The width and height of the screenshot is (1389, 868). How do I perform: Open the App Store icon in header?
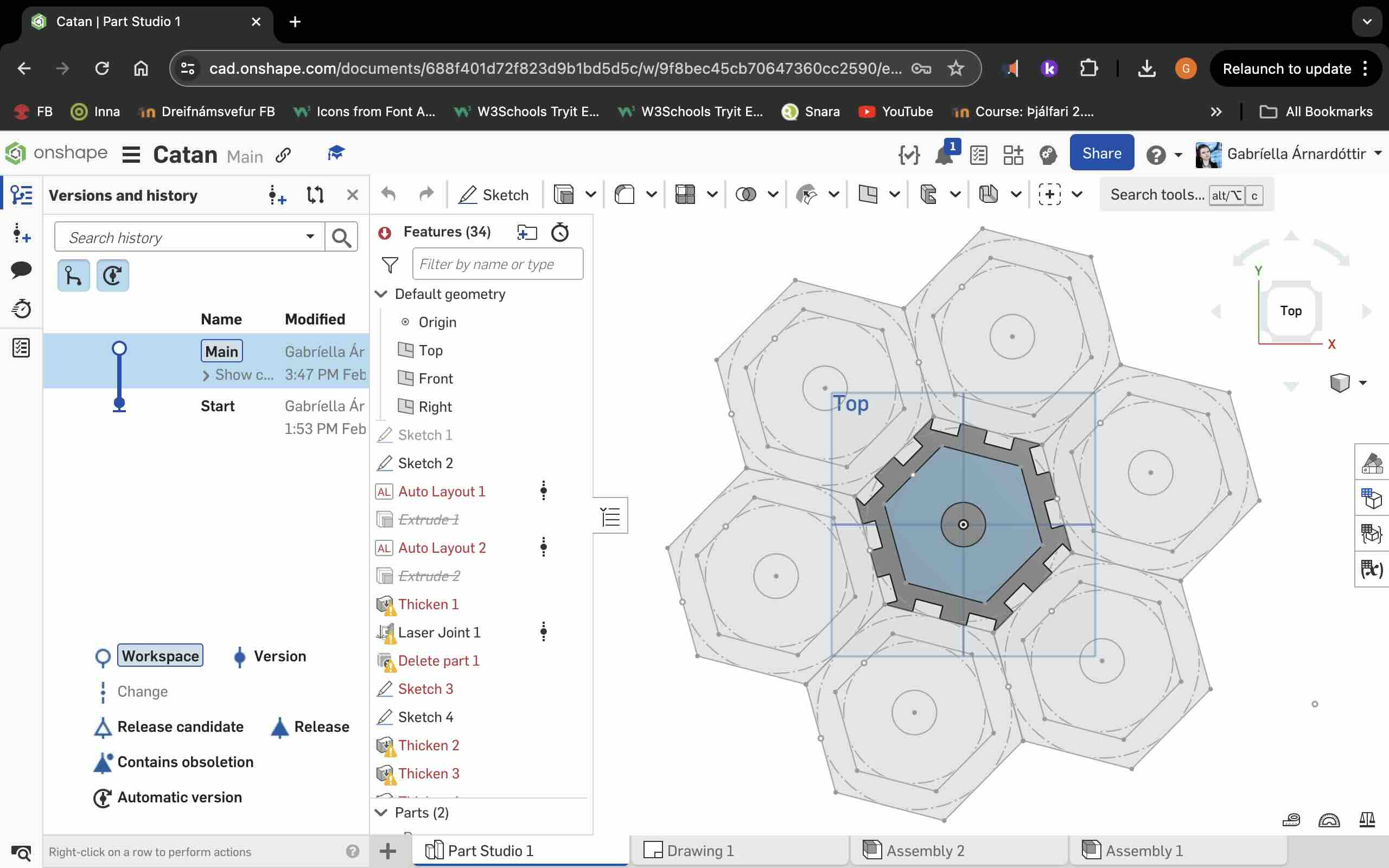[x=1013, y=155]
